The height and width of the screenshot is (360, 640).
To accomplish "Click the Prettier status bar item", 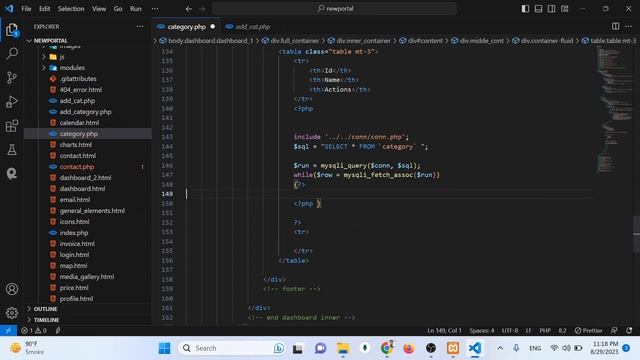I will click(x=588, y=331).
